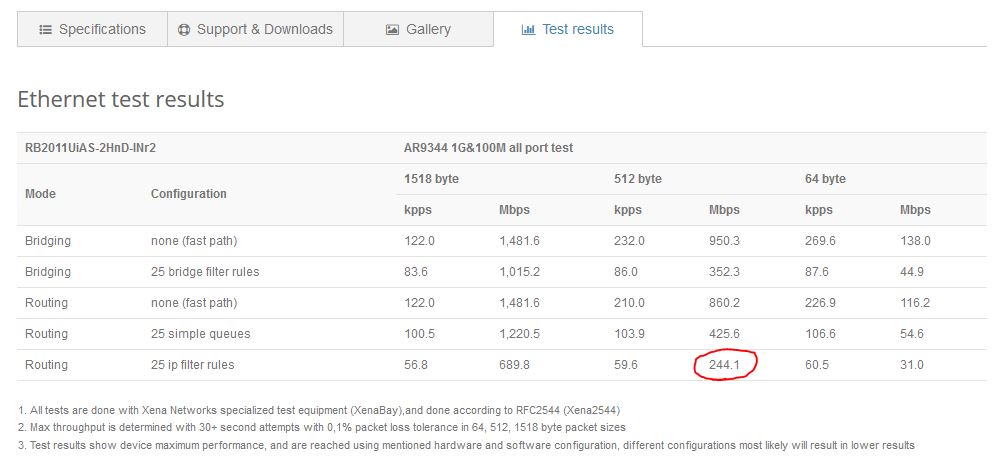Click '122.0' in Routing fast path row
This screenshot has height=473, width=1004.
click(419, 303)
